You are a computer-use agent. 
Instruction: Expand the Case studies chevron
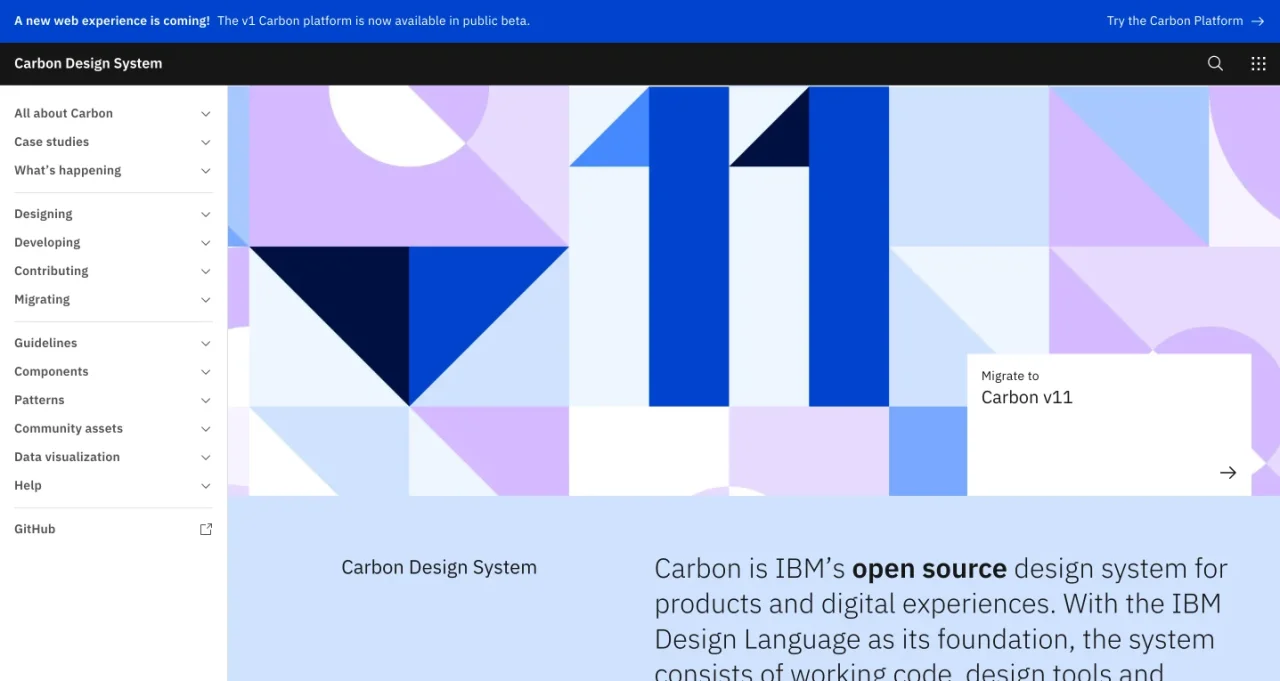[206, 142]
